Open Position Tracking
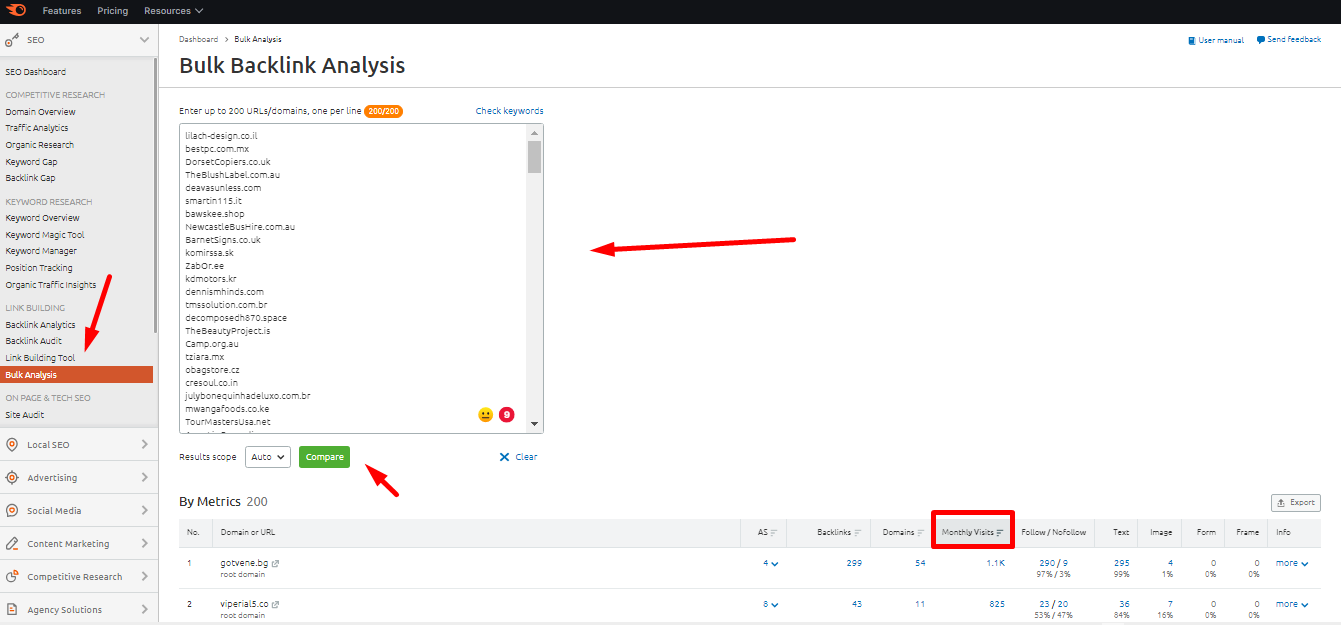 tap(39, 268)
